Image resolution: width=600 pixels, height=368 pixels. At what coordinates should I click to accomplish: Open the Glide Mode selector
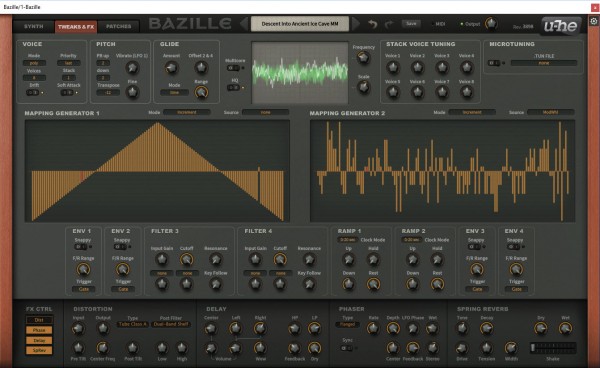pos(174,93)
